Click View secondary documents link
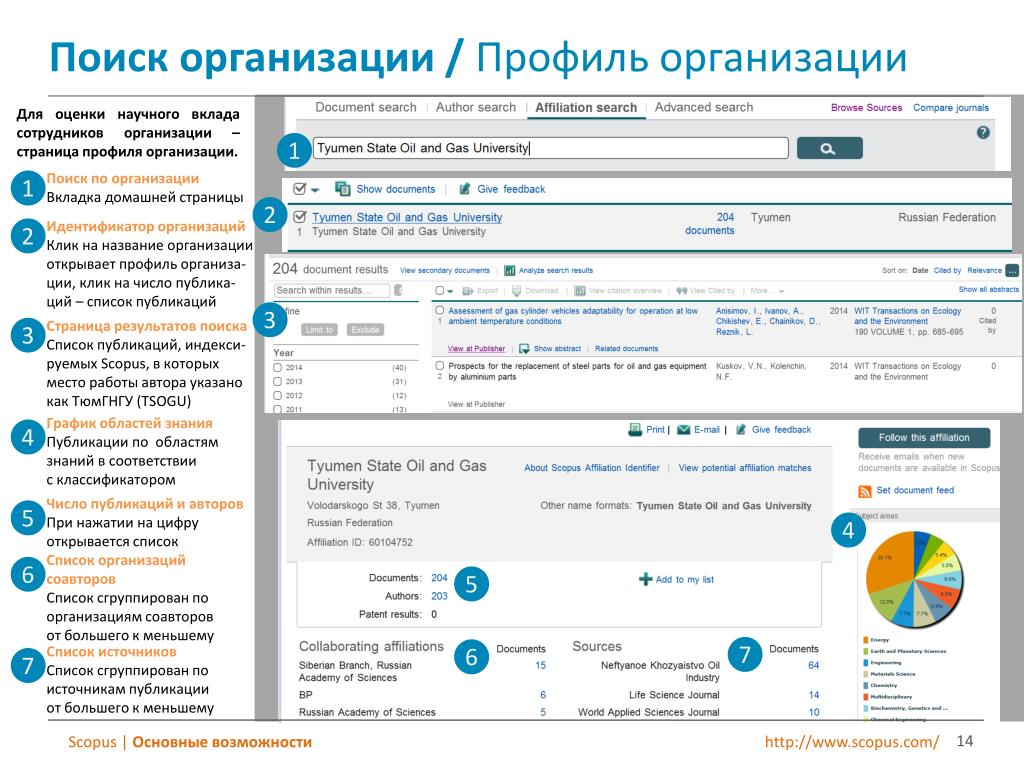Image resolution: width=1024 pixels, height=768 pixels. coord(445,270)
